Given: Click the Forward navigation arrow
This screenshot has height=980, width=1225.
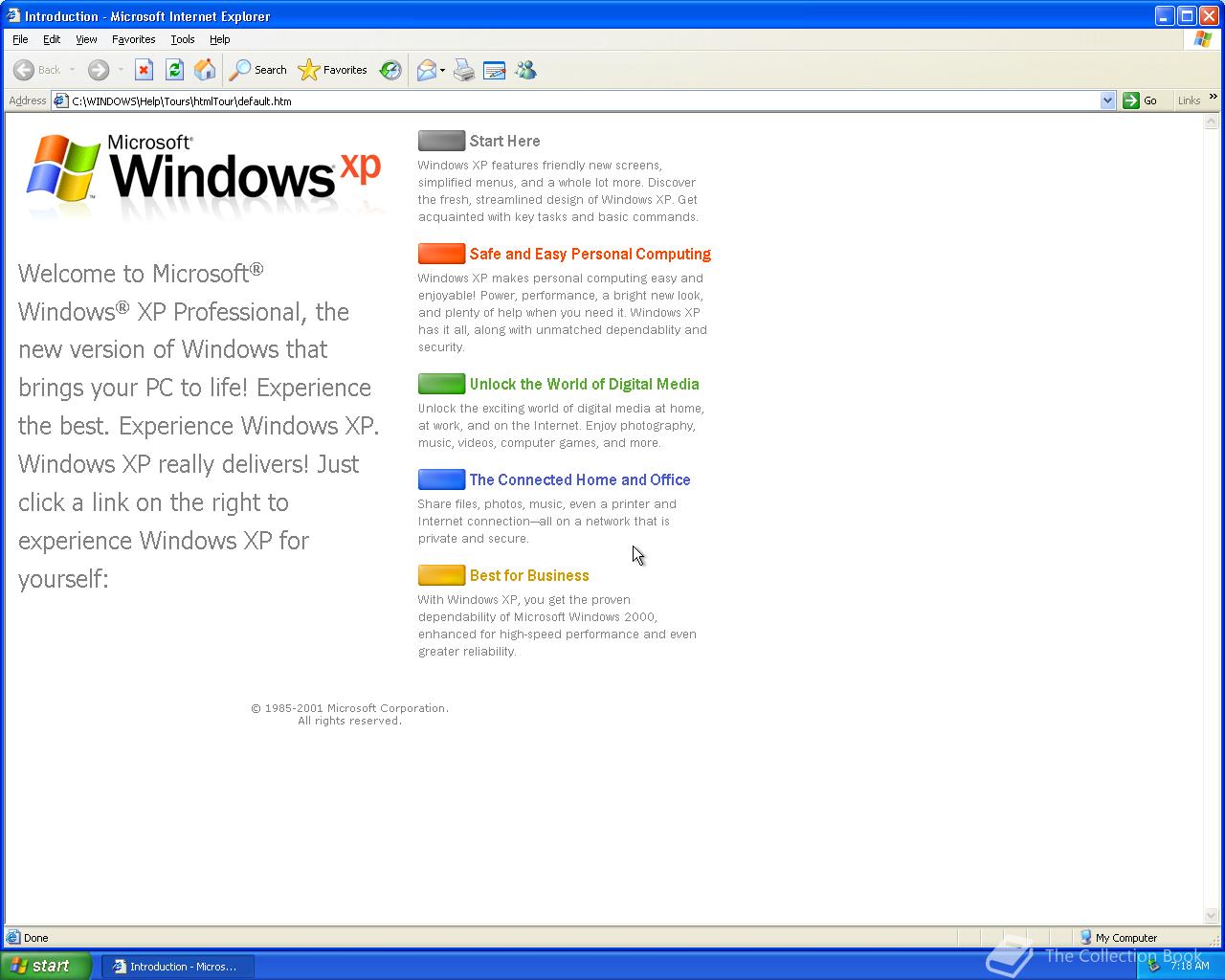Looking at the screenshot, I should pyautogui.click(x=98, y=70).
